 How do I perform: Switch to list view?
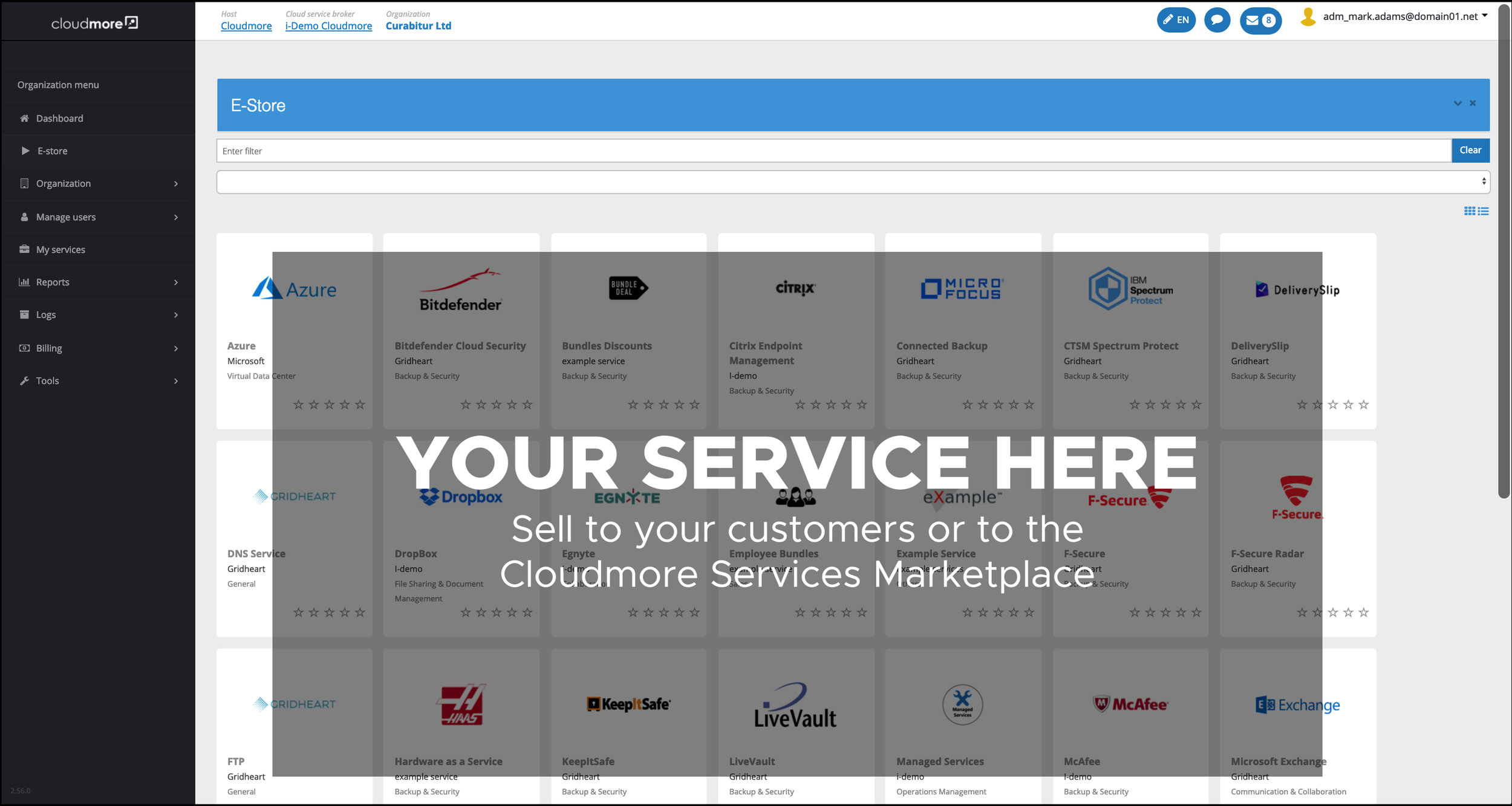tap(1484, 211)
